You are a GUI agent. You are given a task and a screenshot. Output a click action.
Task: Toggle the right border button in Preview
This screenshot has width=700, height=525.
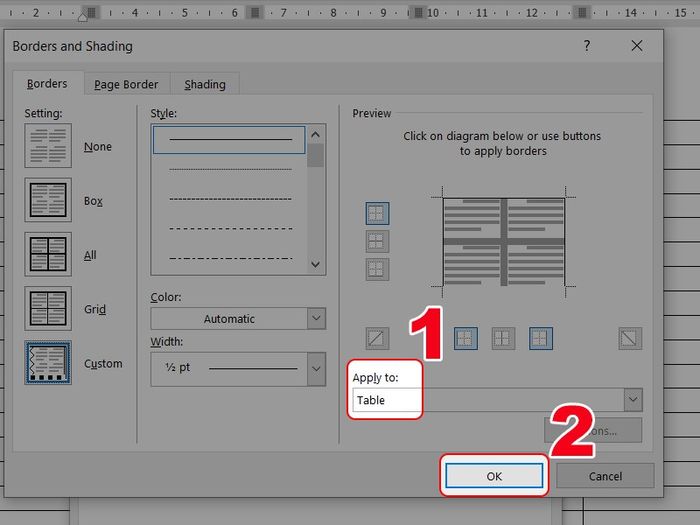(x=541, y=338)
